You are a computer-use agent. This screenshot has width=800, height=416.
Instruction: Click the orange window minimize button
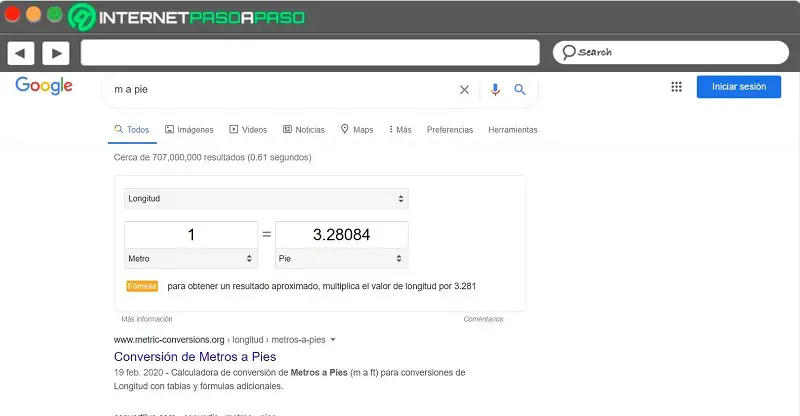(34, 14)
